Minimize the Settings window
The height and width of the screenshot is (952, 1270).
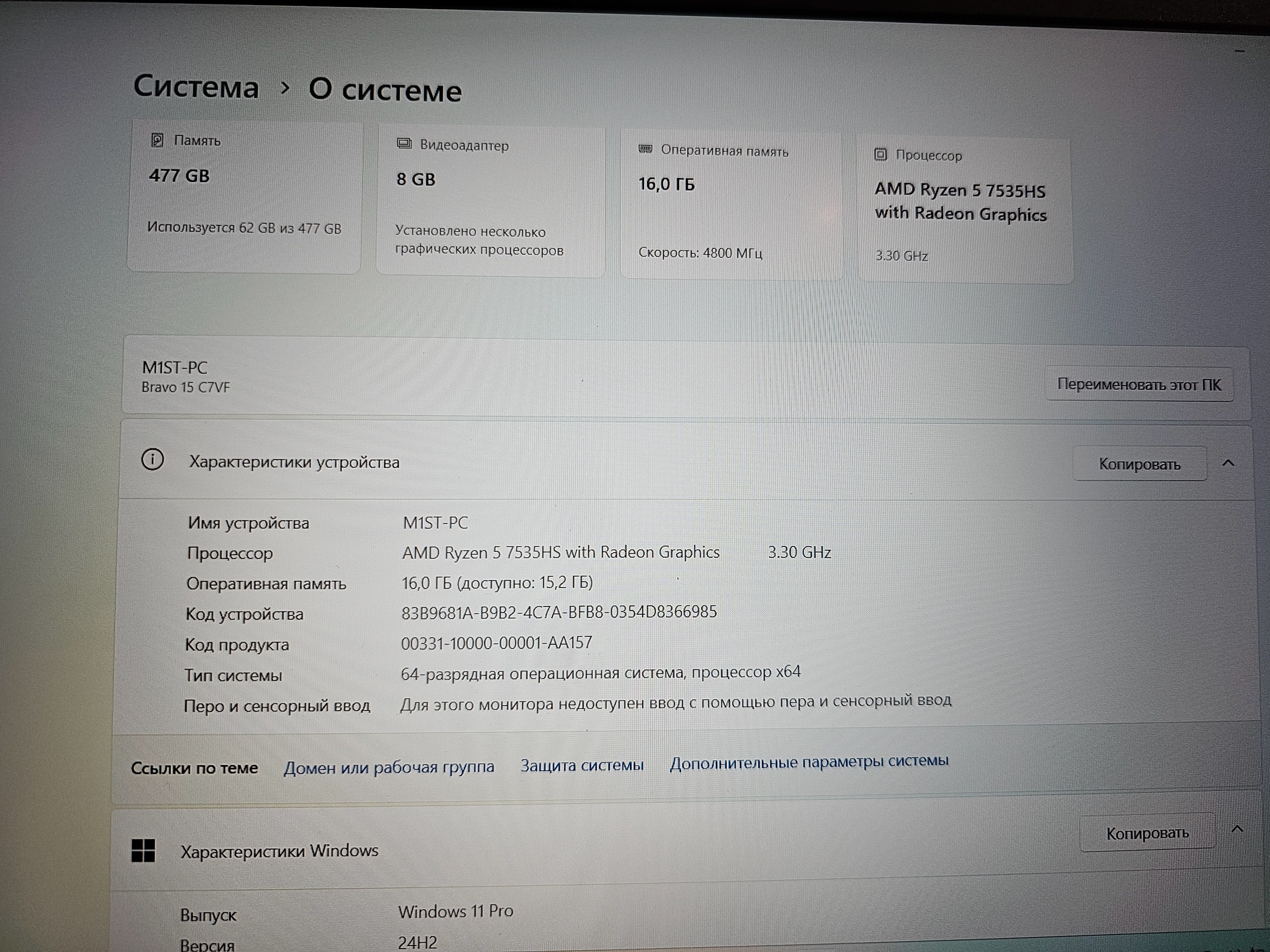pyautogui.click(x=1239, y=52)
